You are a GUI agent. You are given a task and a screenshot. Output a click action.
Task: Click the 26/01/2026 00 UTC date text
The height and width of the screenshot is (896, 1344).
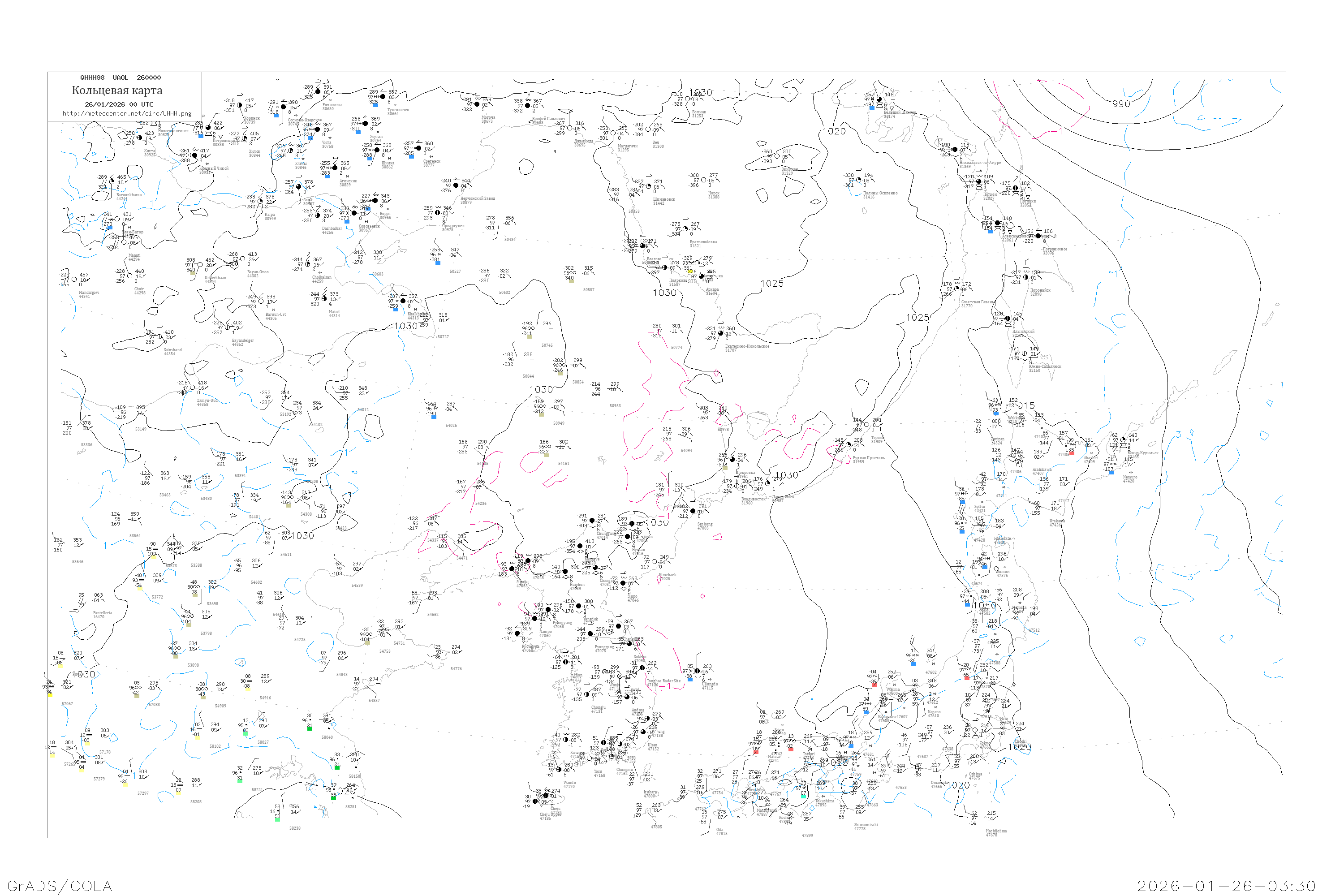click(x=119, y=104)
